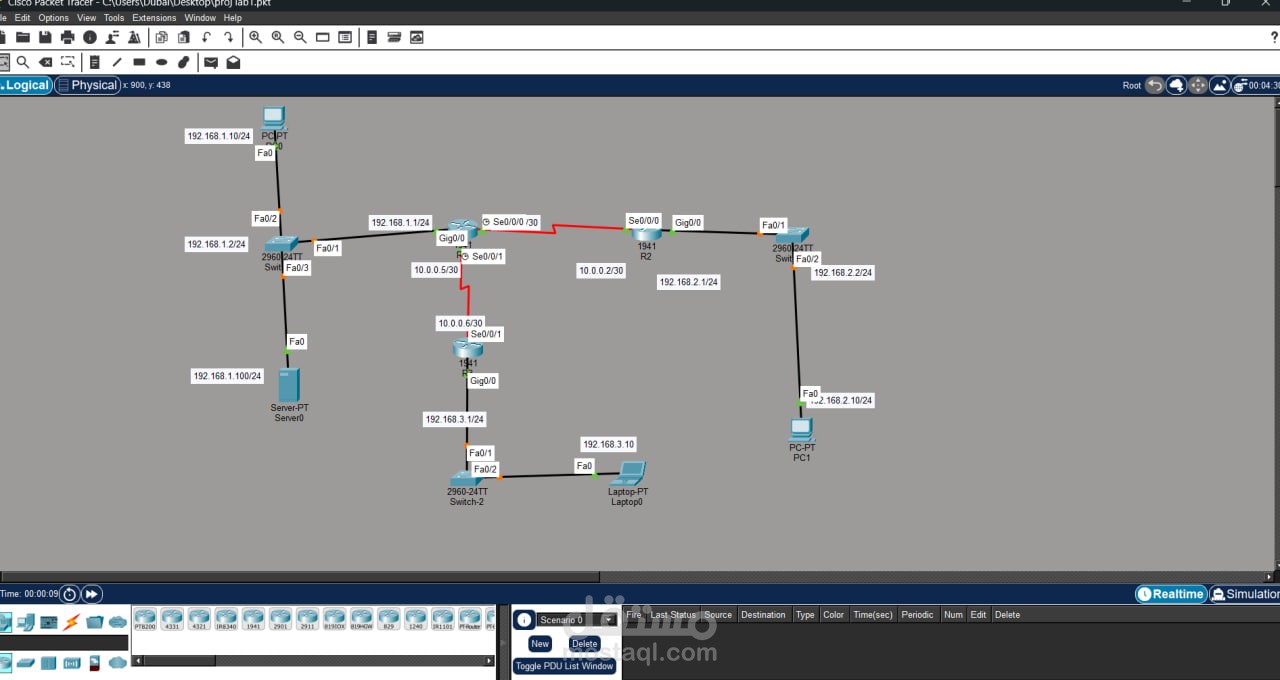Select the Draw Line tool
The height and width of the screenshot is (680, 1280).
(117, 62)
